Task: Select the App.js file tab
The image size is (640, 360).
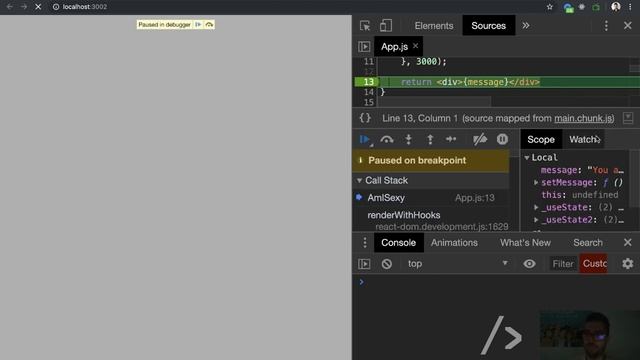Action: [x=394, y=47]
